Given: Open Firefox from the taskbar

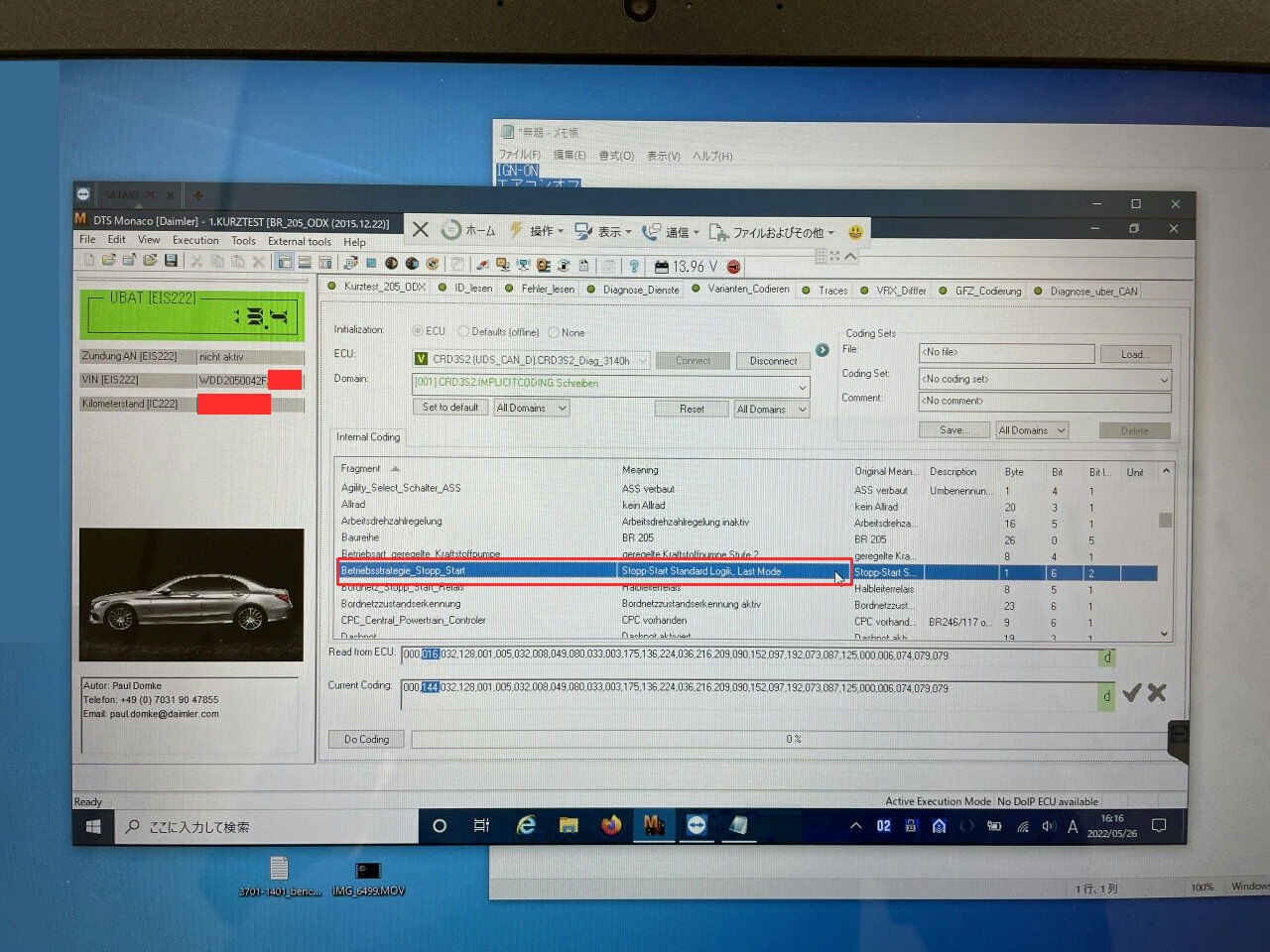Looking at the screenshot, I should tap(611, 825).
